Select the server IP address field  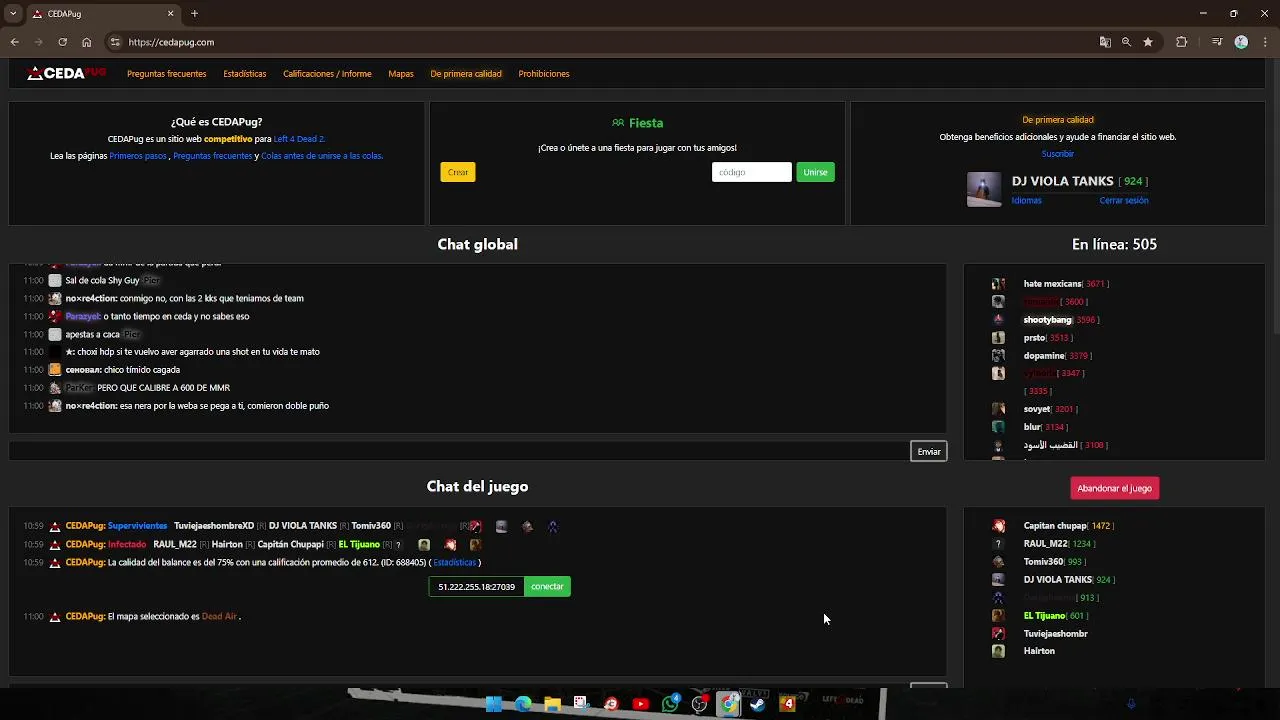click(x=476, y=587)
